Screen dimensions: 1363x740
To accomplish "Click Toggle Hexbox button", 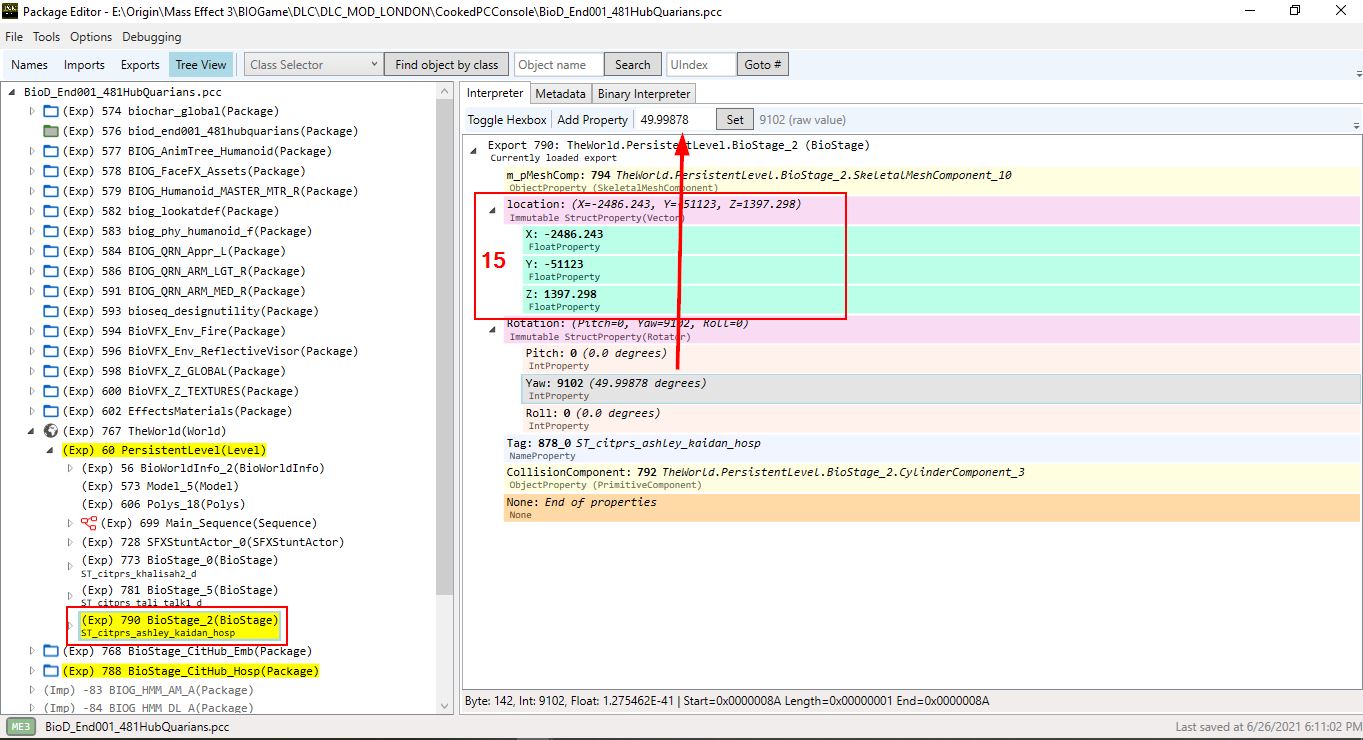I will pos(507,120).
